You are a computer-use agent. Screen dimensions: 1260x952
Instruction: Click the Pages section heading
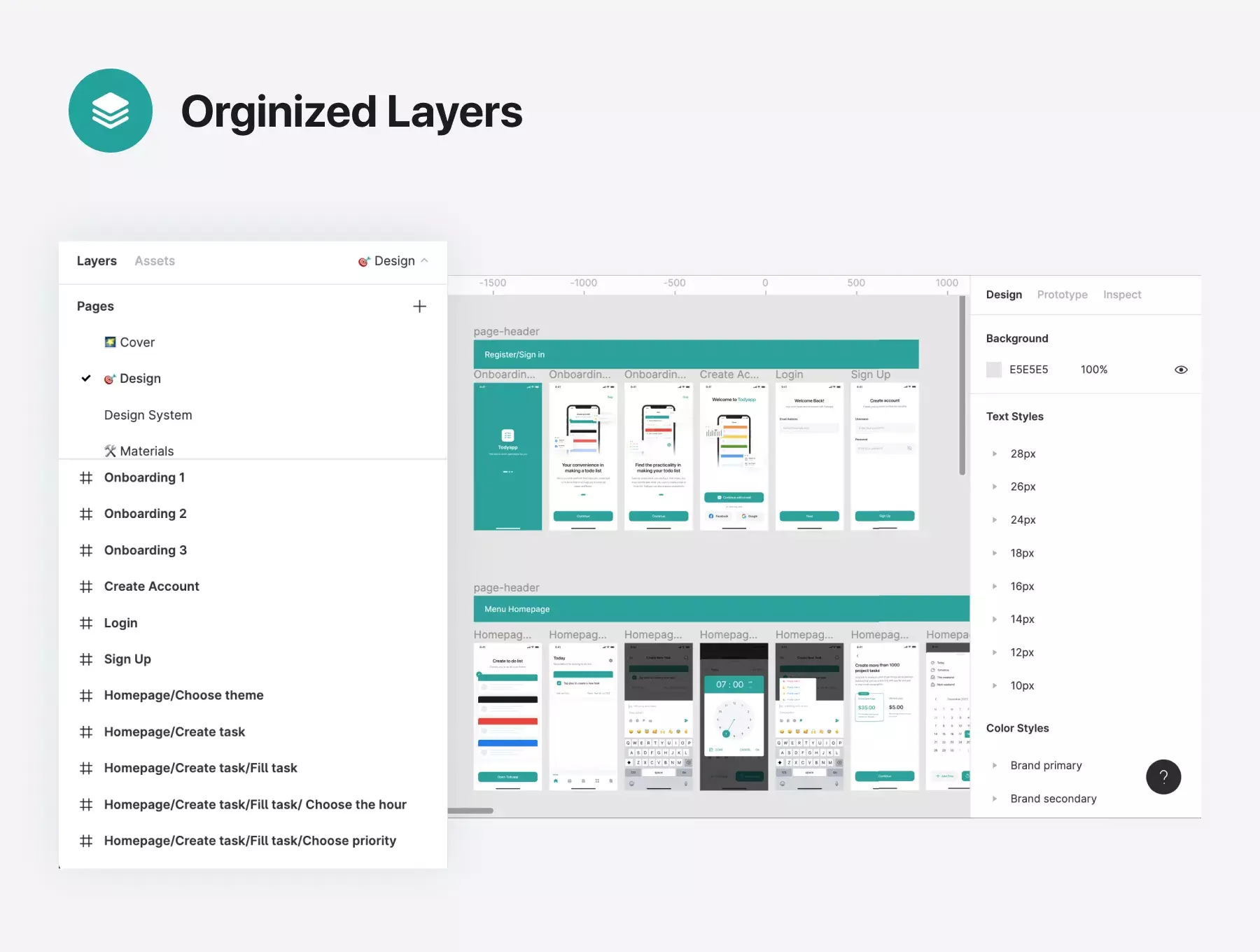click(x=95, y=307)
